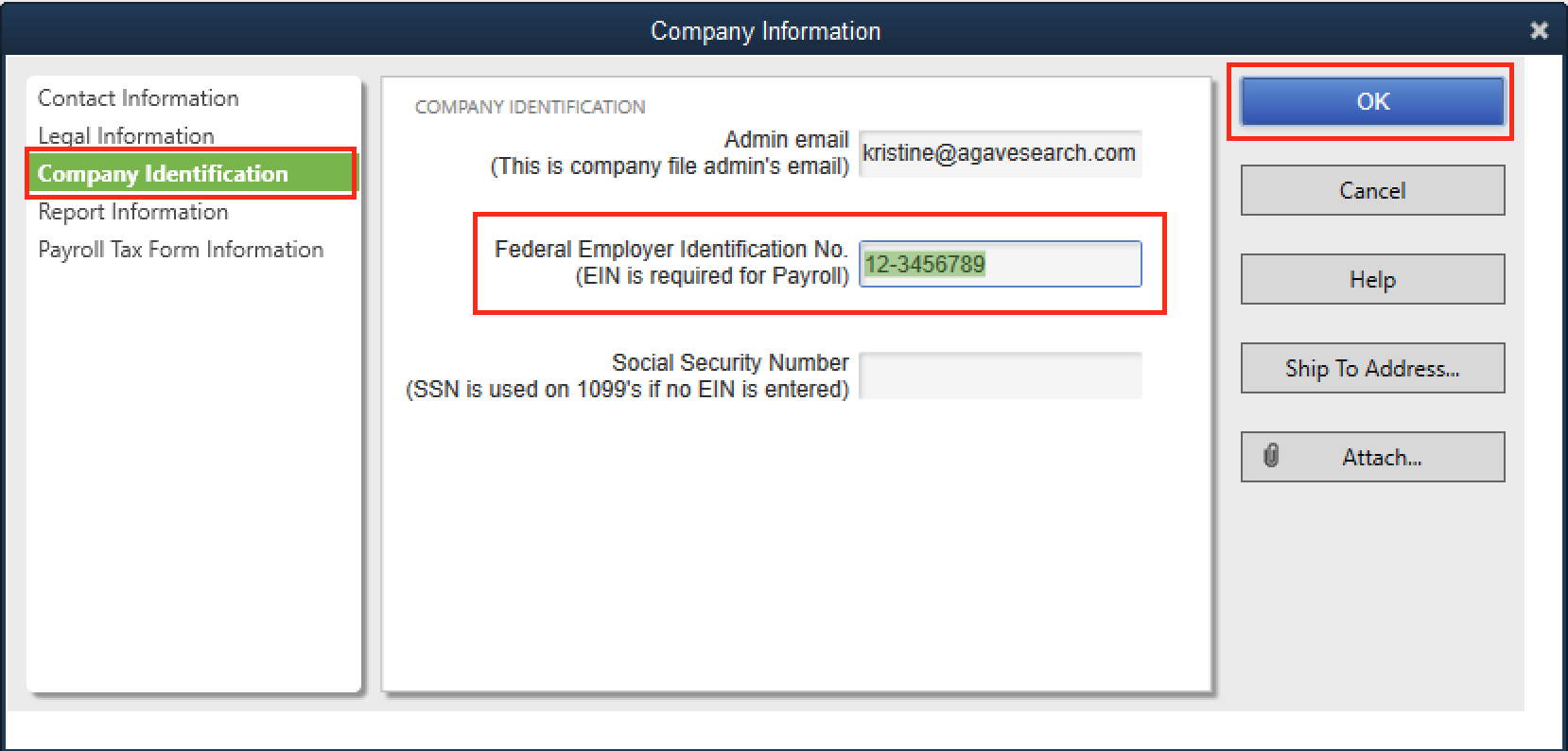Click the company file admin's email note

tap(670, 166)
